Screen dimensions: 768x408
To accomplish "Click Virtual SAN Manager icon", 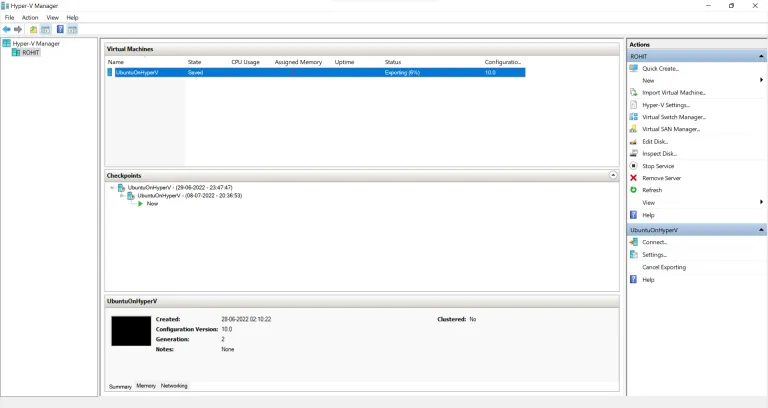I will pyautogui.click(x=633, y=129).
